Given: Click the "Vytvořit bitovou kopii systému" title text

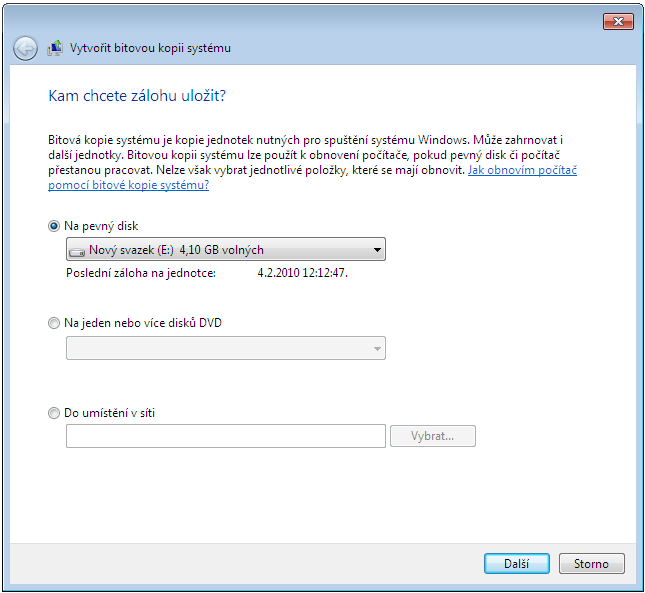Looking at the screenshot, I should coord(151,48).
